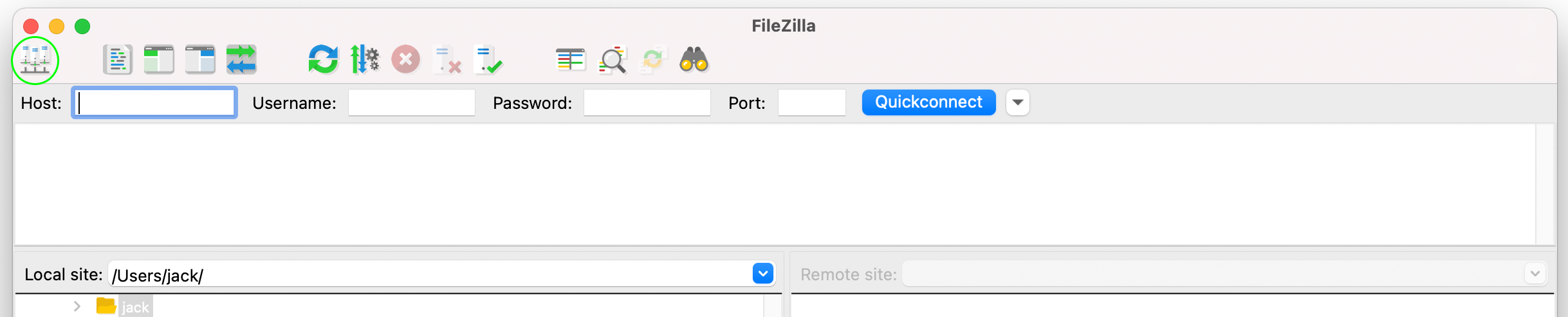The image size is (1568, 317).
Task: Search for files with binoculars icon
Action: 694,61
